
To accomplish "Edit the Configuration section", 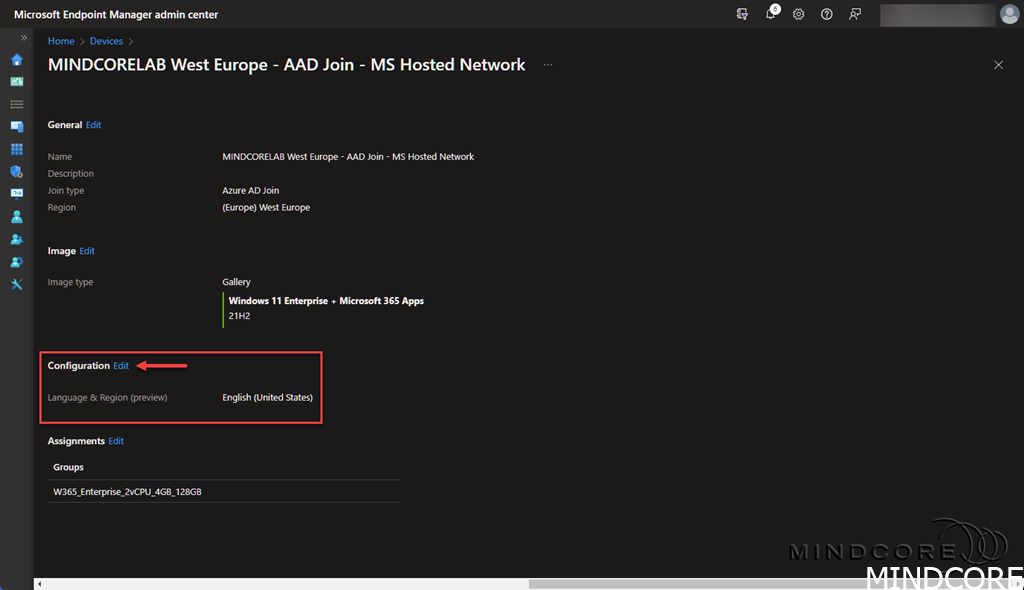I will pyautogui.click(x=121, y=366).
